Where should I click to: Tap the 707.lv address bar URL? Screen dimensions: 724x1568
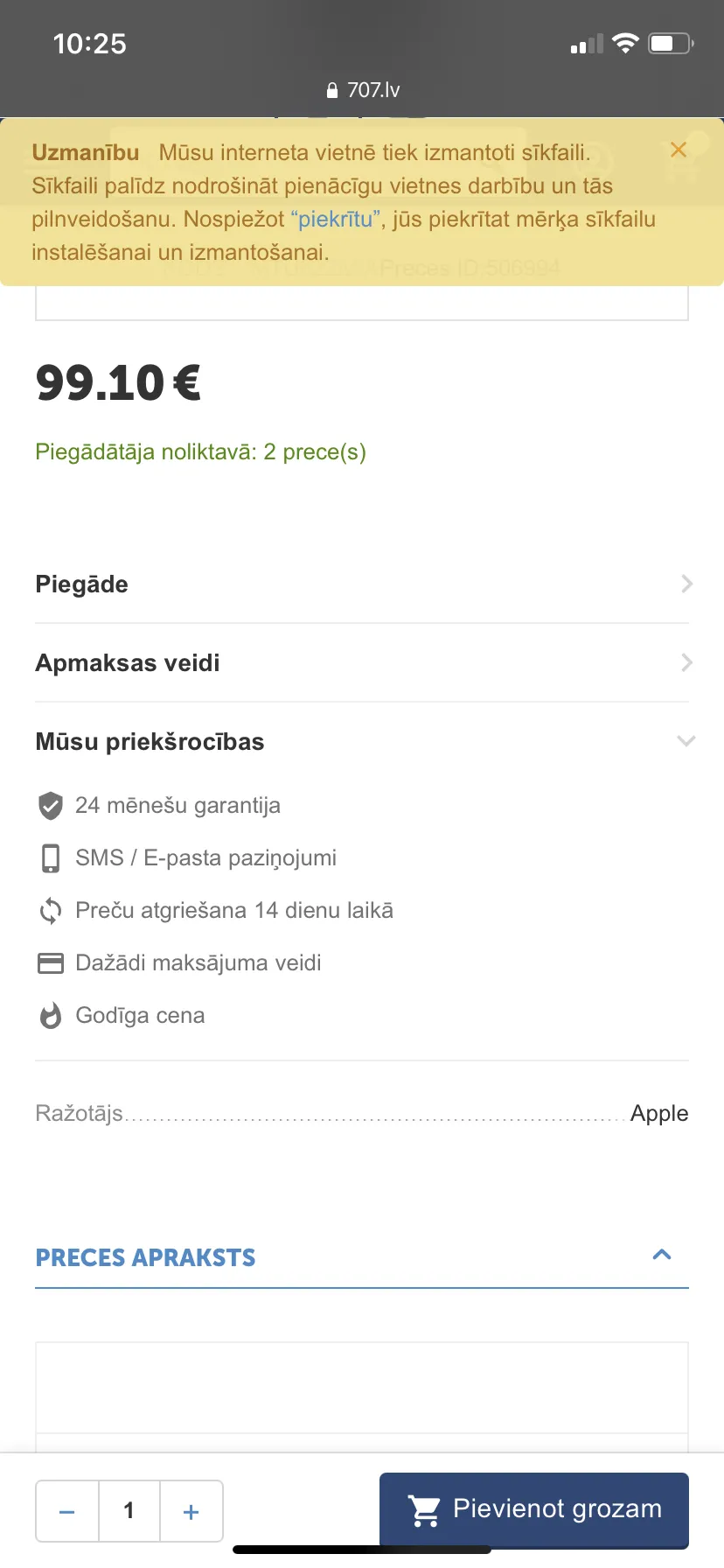(x=373, y=90)
